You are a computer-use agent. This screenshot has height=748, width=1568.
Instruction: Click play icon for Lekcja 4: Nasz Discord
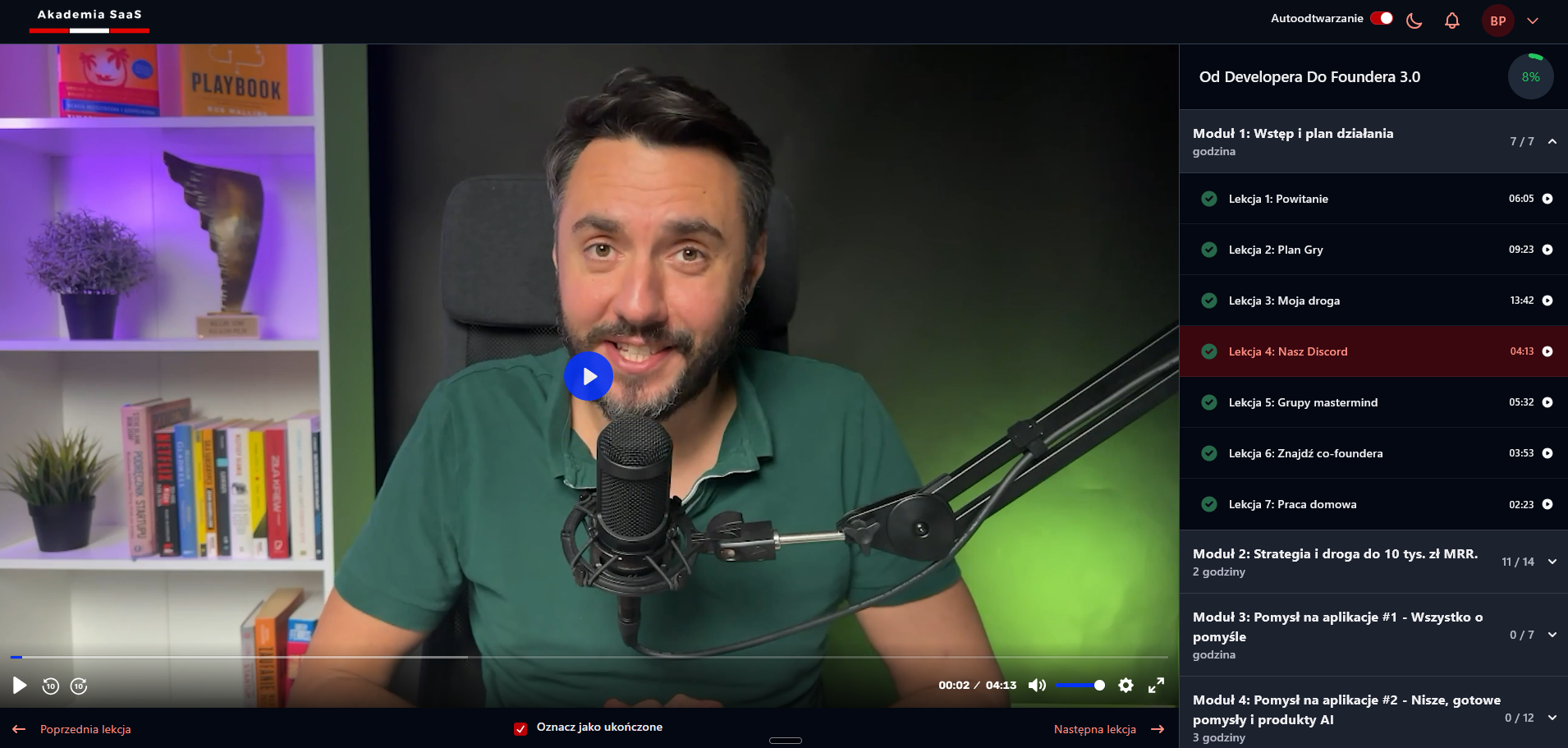point(1547,351)
